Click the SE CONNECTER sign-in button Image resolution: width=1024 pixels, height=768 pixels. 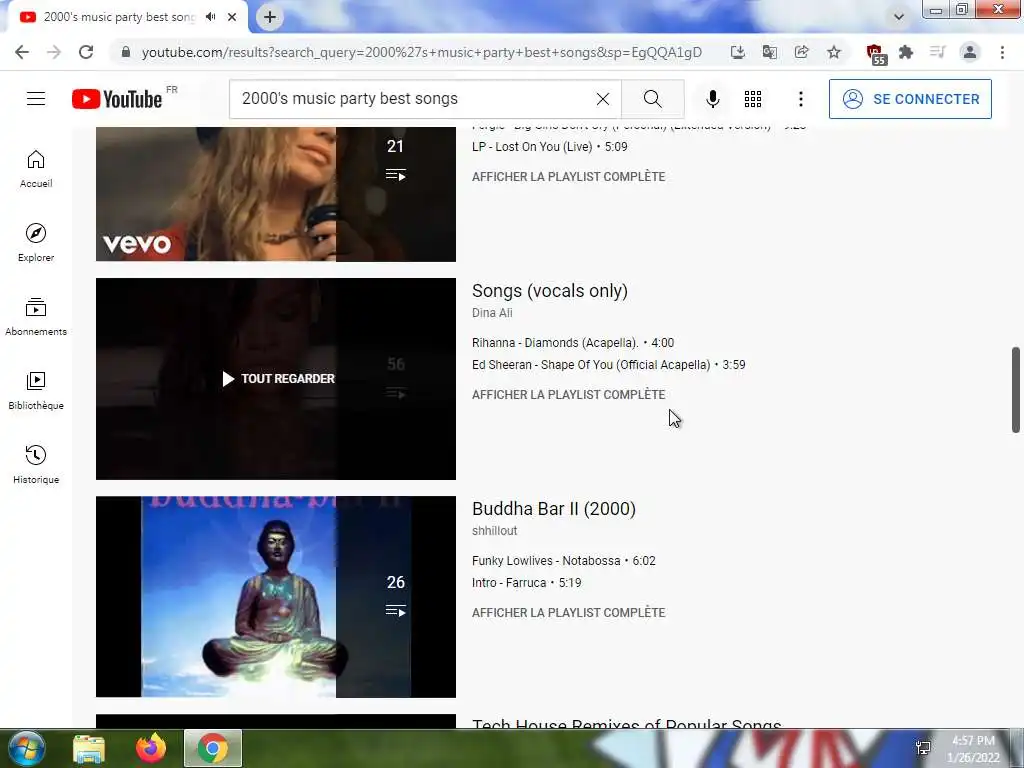point(910,99)
